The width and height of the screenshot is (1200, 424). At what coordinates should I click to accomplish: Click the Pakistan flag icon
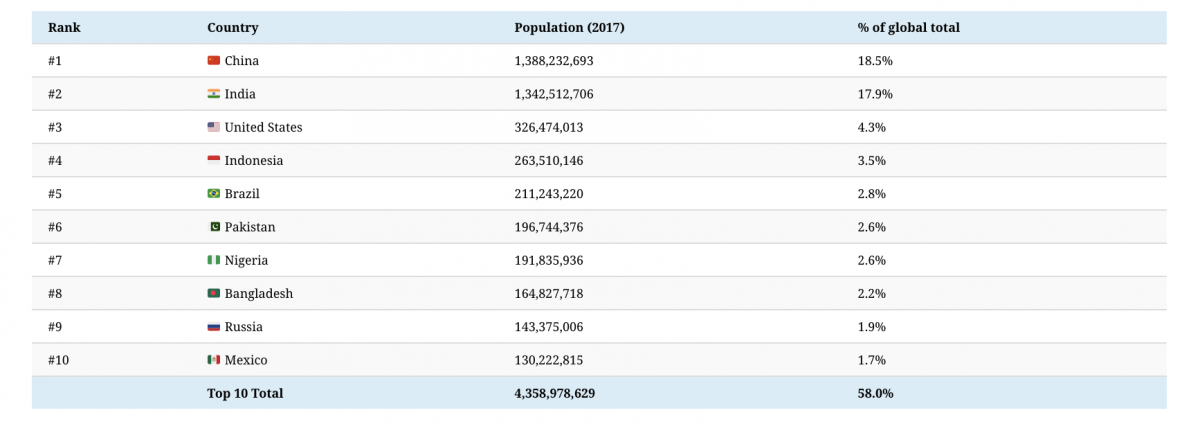coord(213,227)
